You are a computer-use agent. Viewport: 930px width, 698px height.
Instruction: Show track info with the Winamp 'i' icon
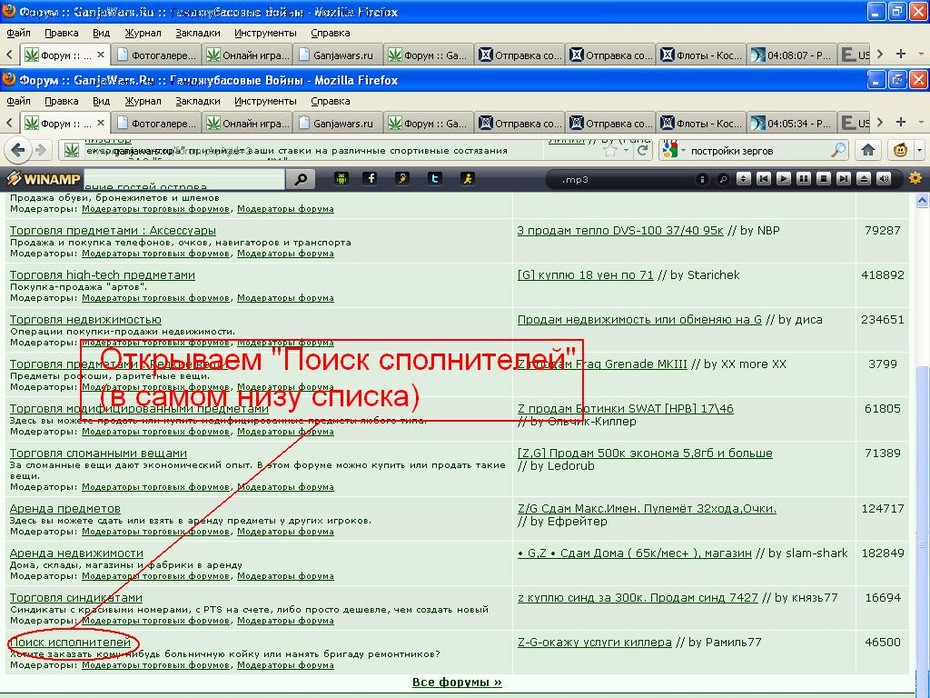(x=702, y=179)
